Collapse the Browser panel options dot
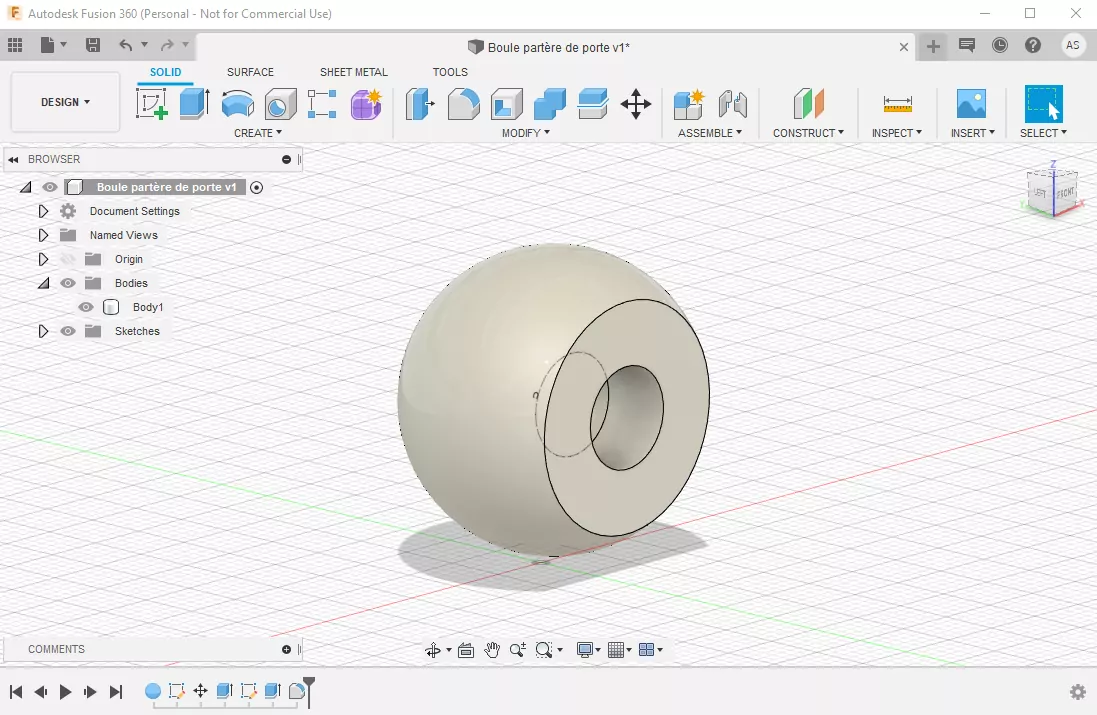1097x715 pixels. click(x=286, y=160)
